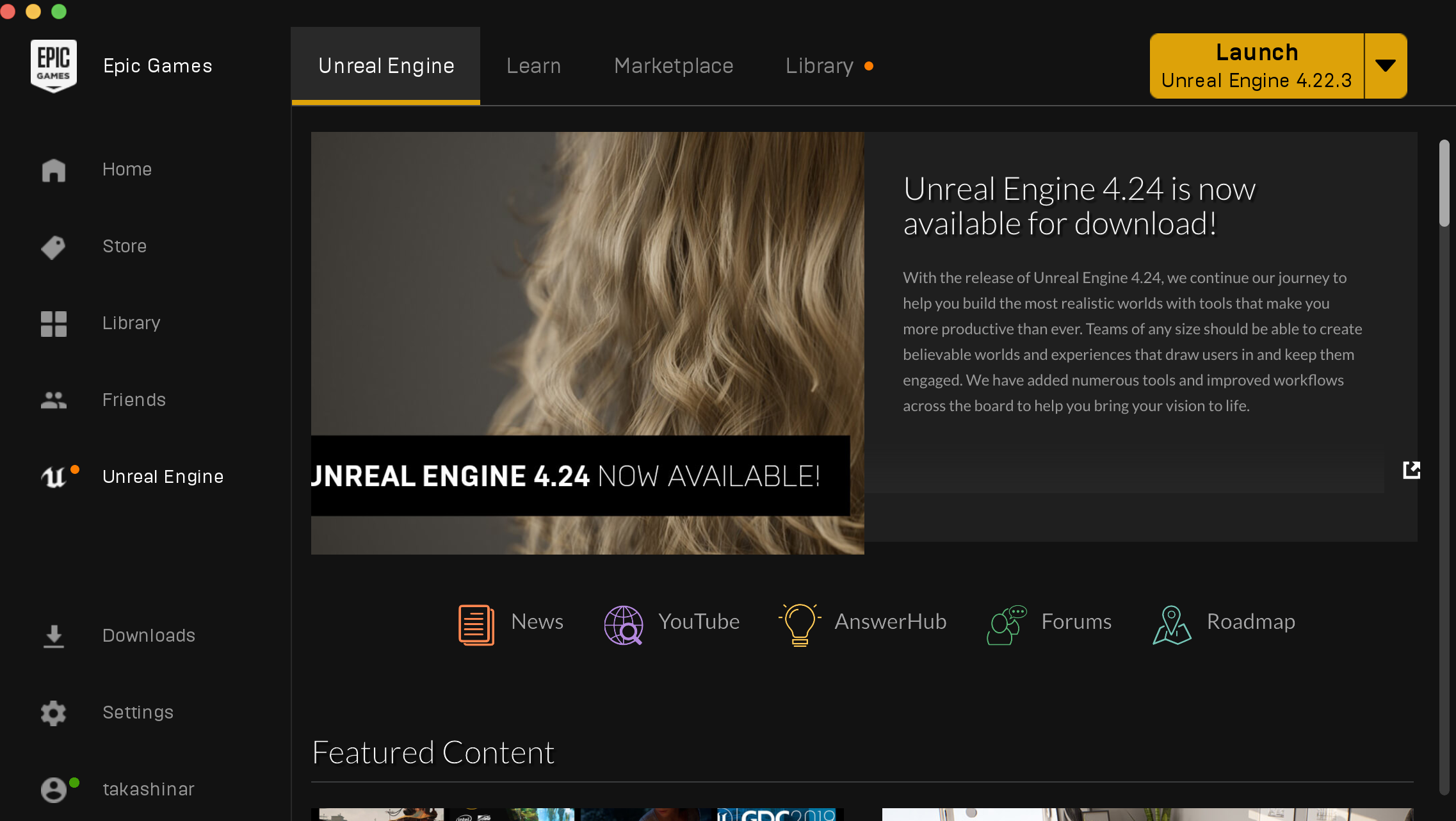Image resolution: width=1456 pixels, height=821 pixels.
Task: Expand the Launch engine version dropdown arrow
Action: (x=1386, y=66)
